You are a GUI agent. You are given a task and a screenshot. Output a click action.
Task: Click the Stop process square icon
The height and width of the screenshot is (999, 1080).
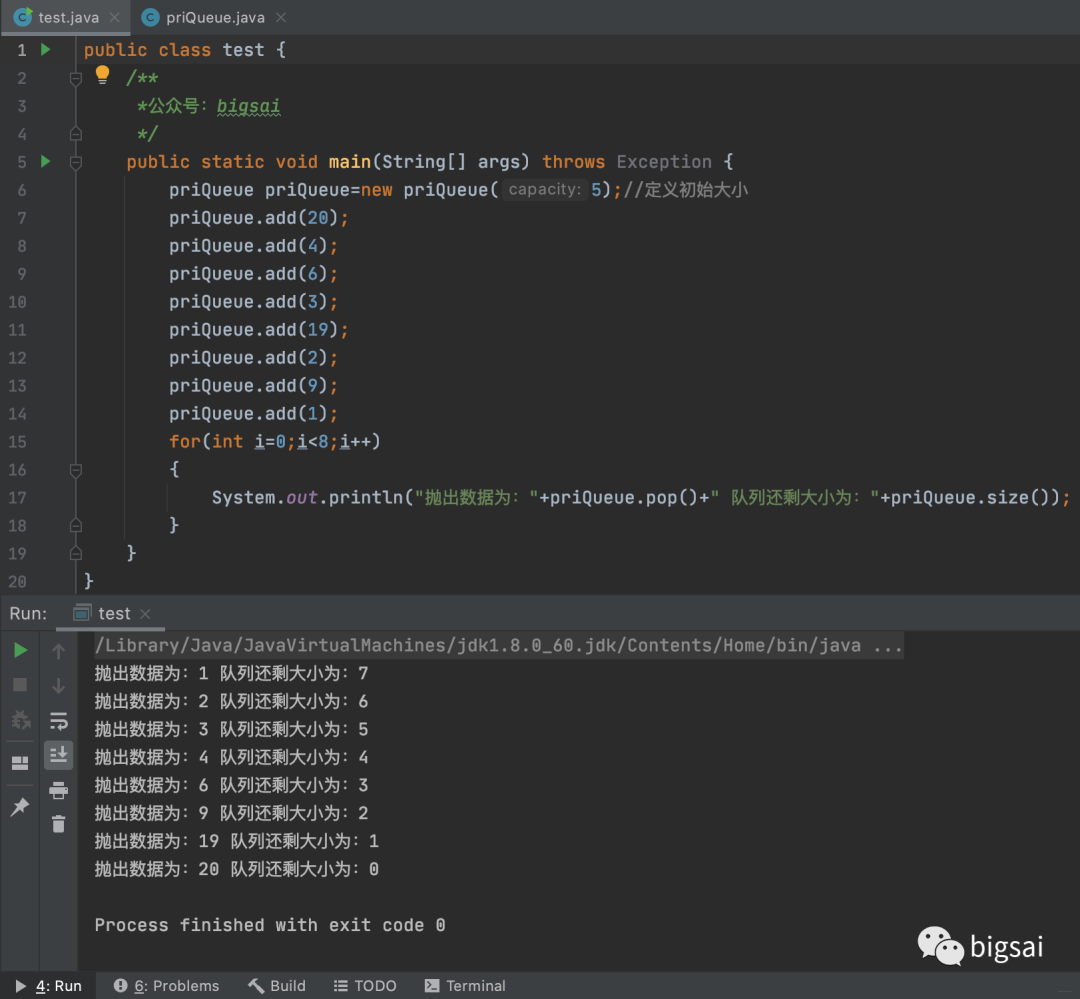coord(20,685)
